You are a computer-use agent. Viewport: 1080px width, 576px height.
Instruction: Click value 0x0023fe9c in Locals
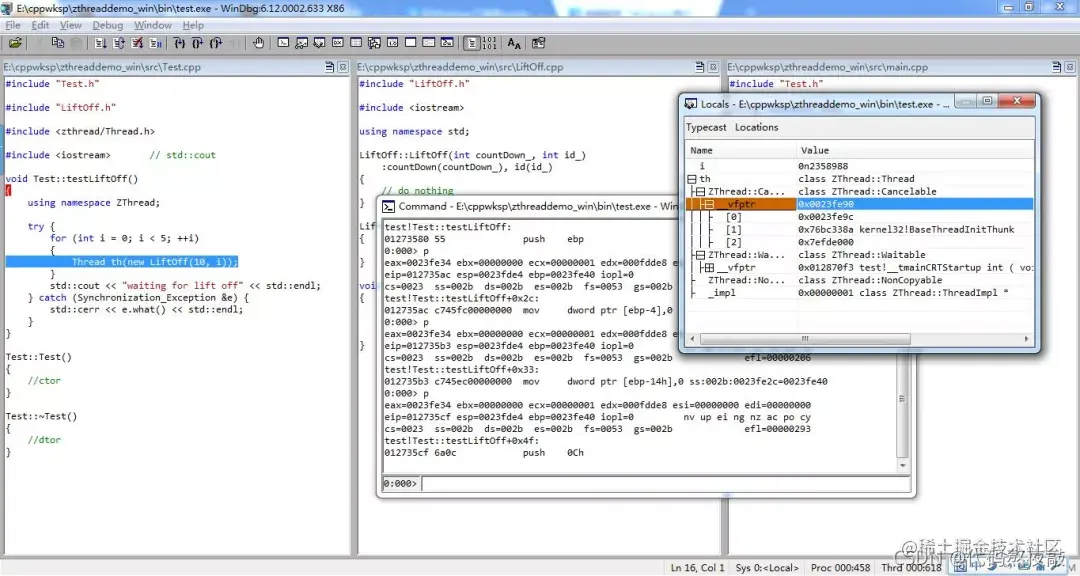(826, 217)
